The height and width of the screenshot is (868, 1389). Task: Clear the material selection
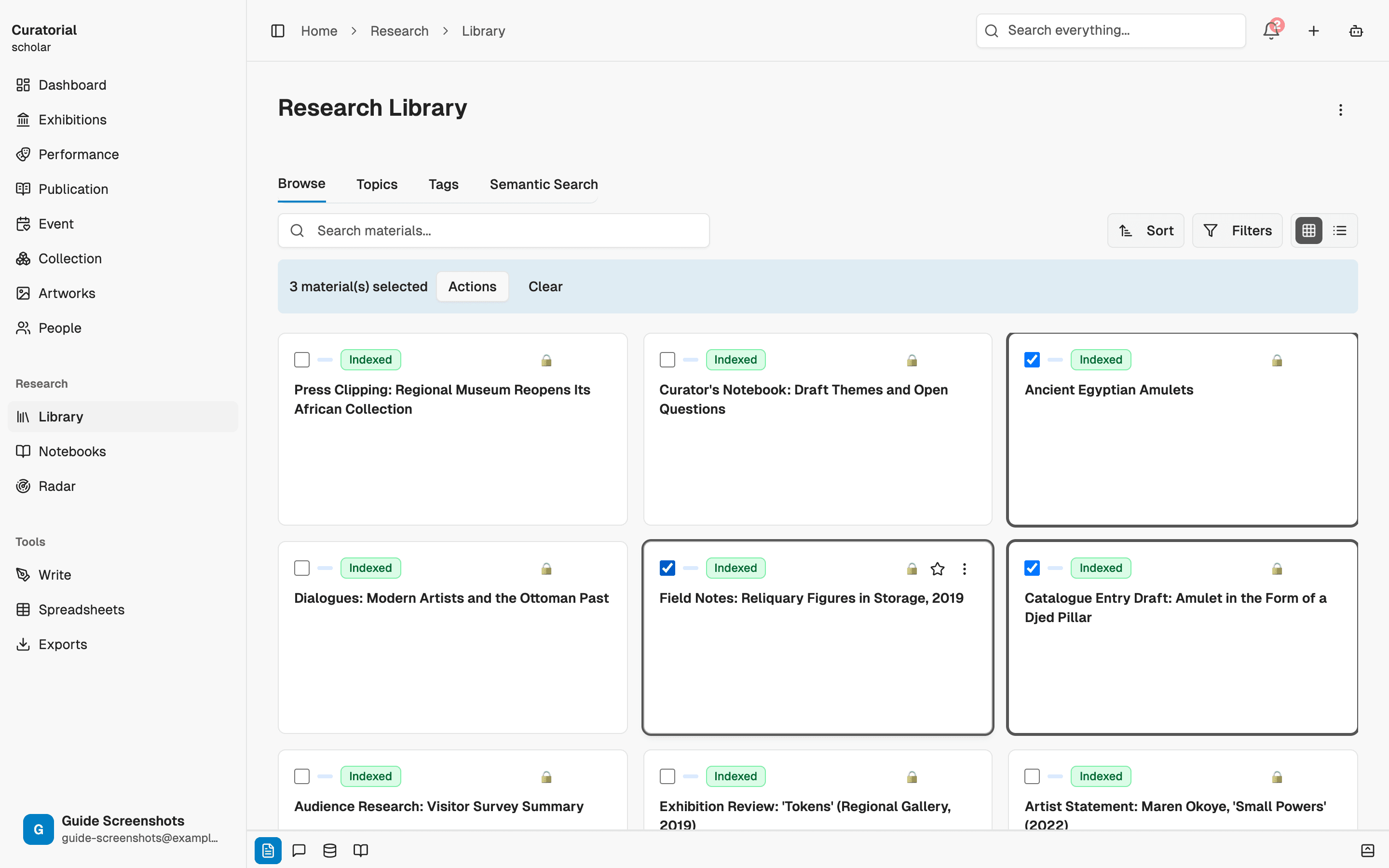pyautogui.click(x=545, y=286)
